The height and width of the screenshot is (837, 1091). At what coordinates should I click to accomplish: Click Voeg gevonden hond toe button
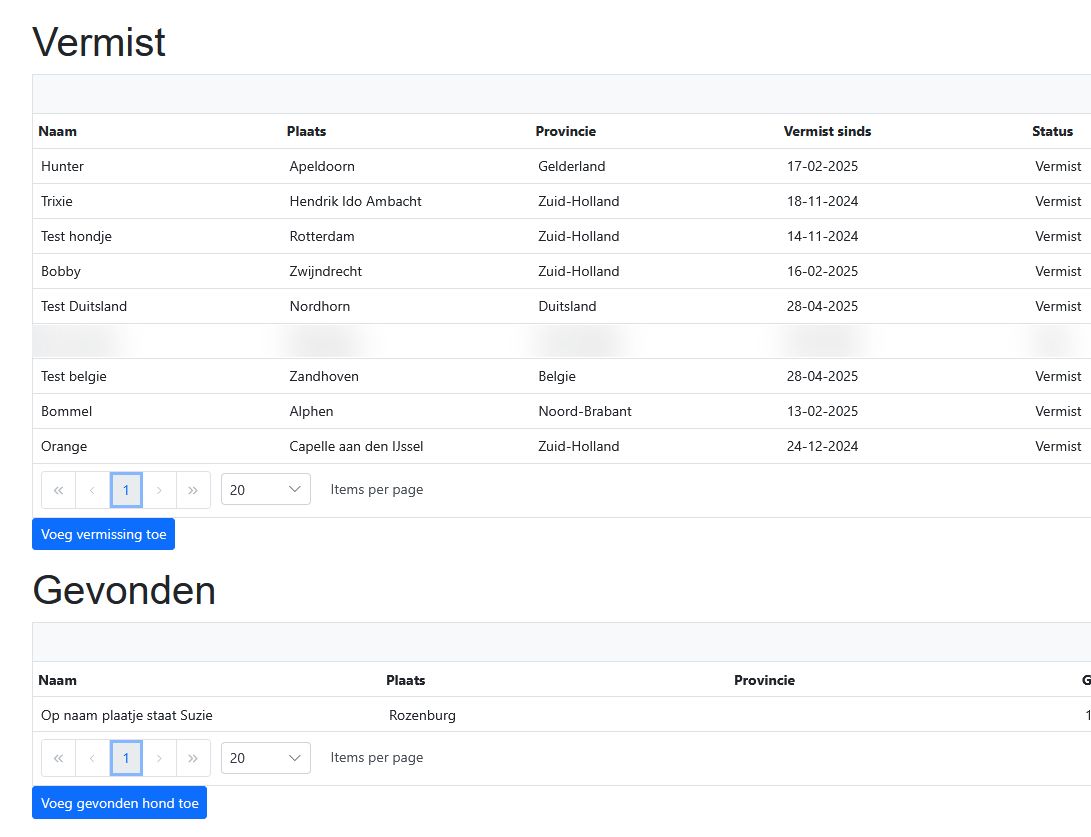(x=120, y=803)
